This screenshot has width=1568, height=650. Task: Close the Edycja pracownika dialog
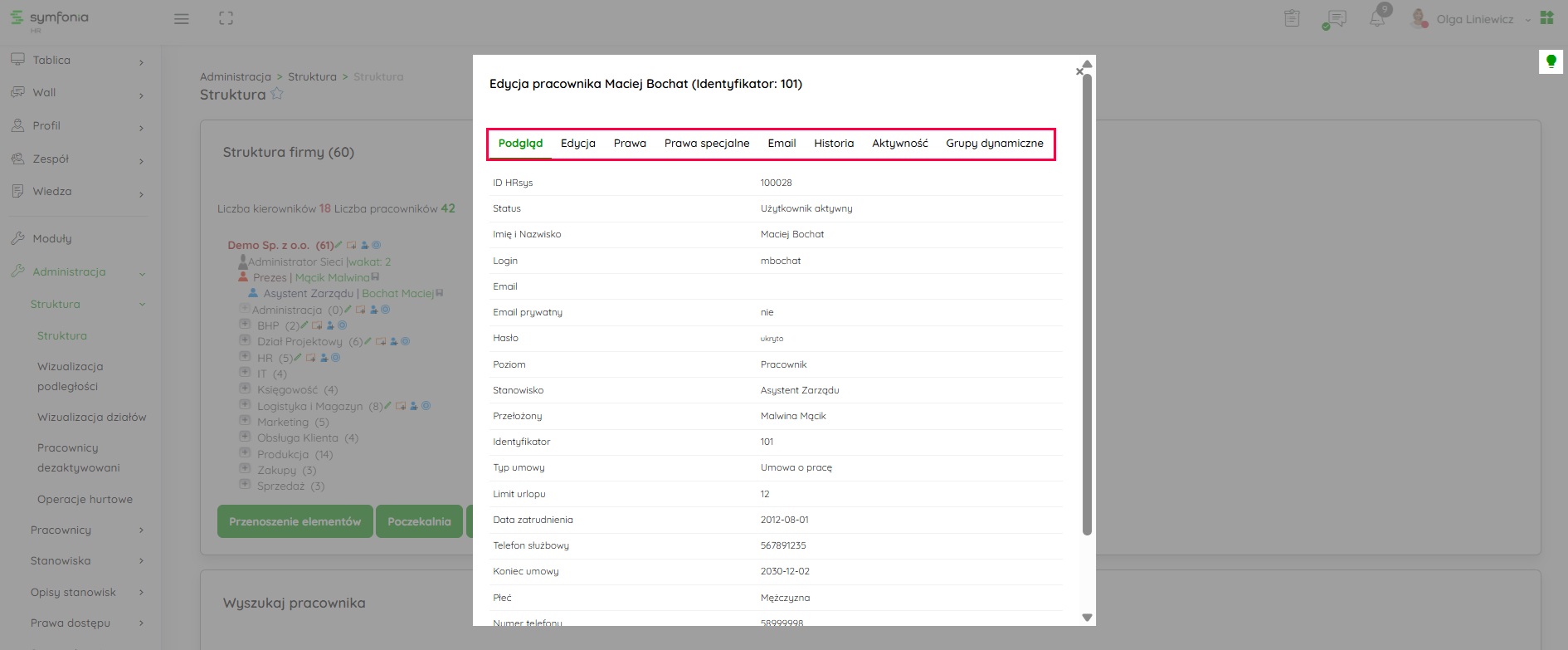click(1079, 72)
